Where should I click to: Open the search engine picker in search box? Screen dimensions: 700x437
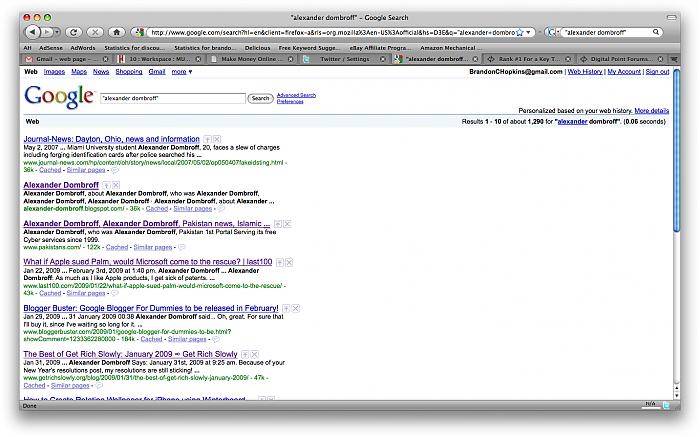[x=553, y=32]
